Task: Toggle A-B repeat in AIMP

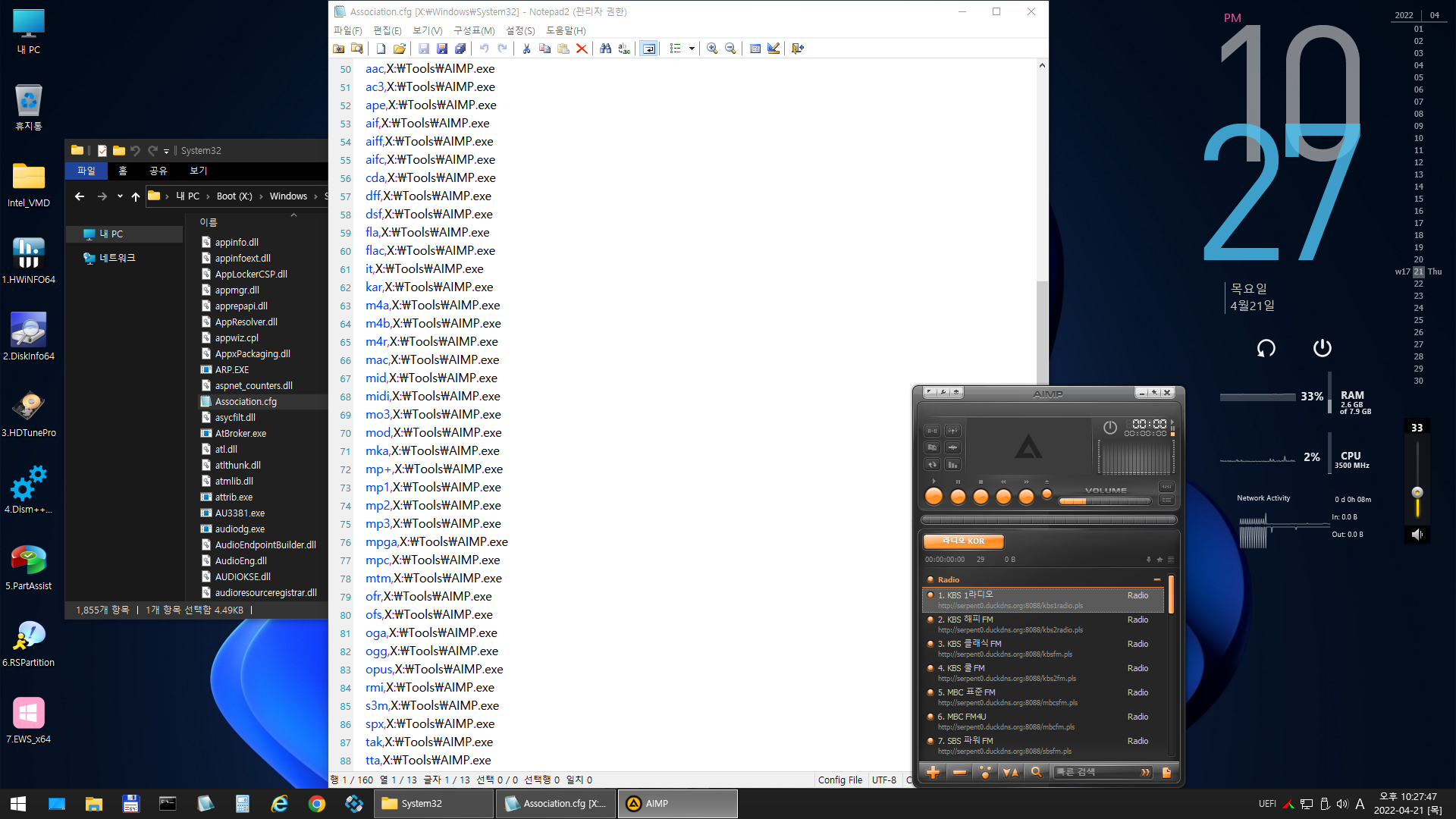Action: point(932,431)
